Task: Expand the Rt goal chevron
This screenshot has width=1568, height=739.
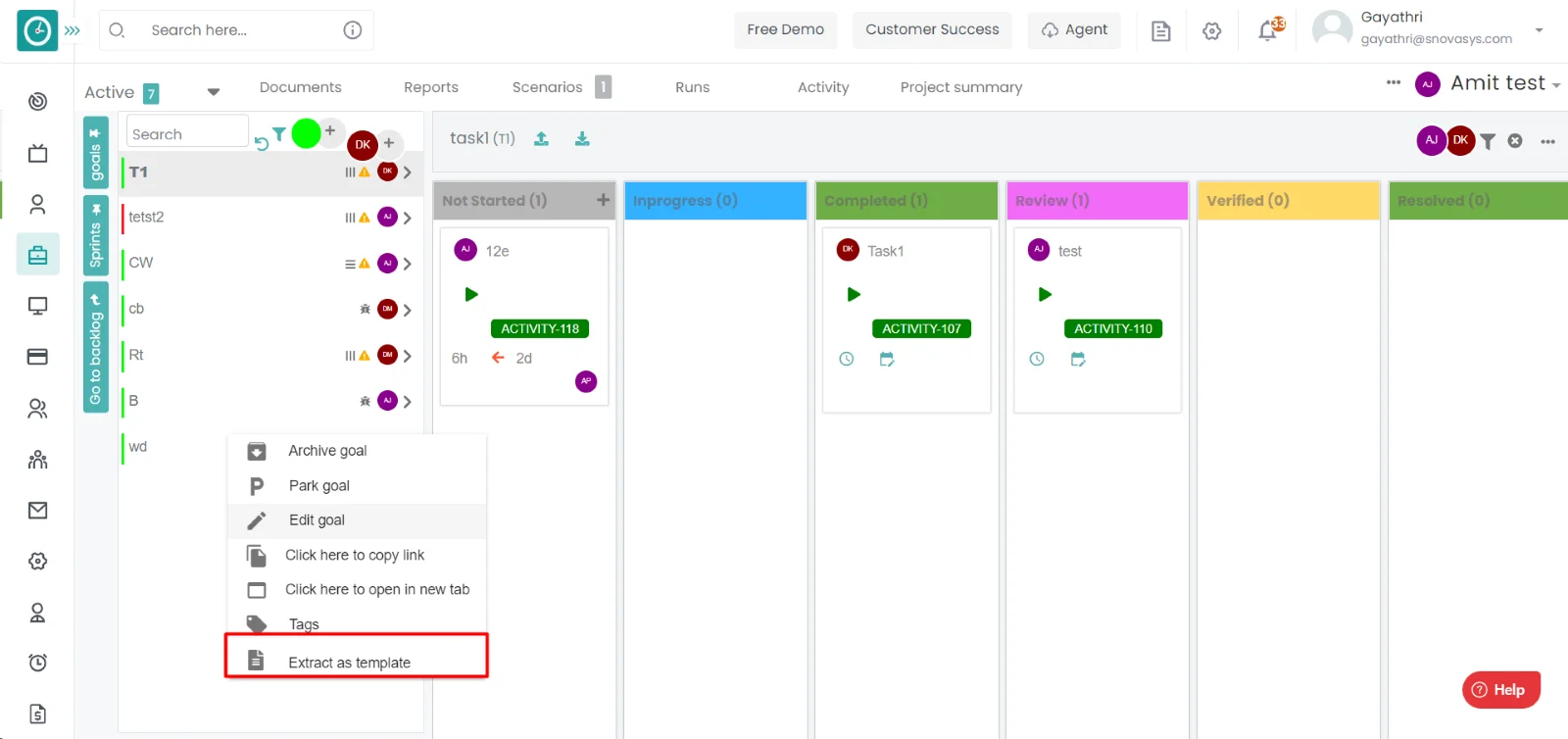Action: (x=407, y=356)
